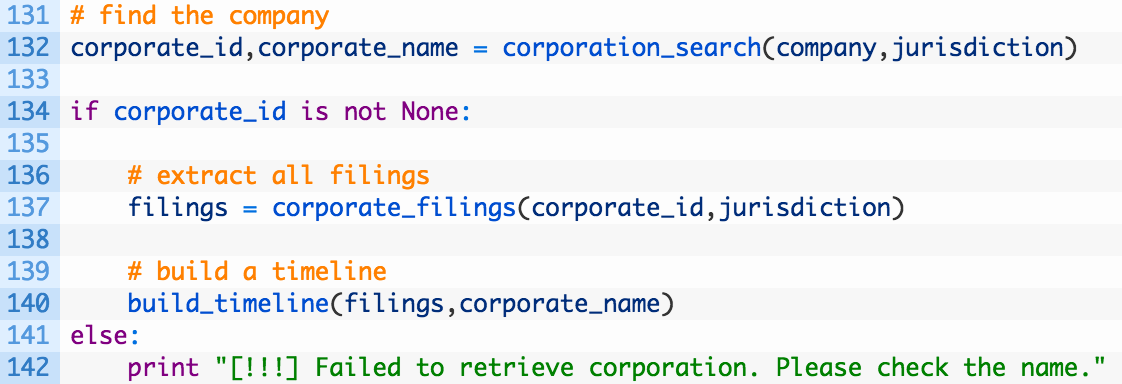
Task: Select line number 132 in the gutter
Action: coord(29,48)
